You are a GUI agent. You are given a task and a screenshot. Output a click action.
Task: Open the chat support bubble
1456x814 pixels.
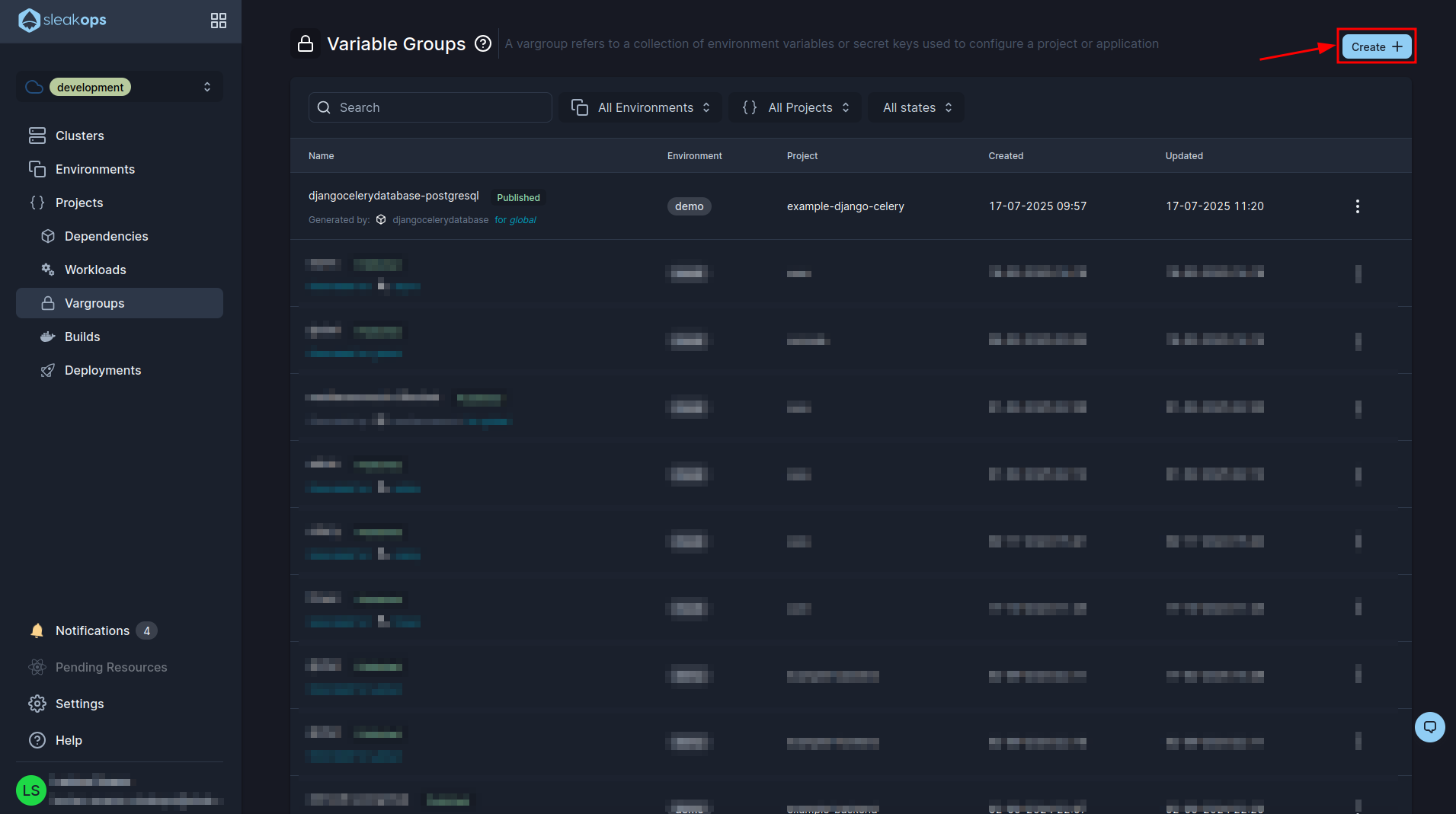tap(1429, 727)
